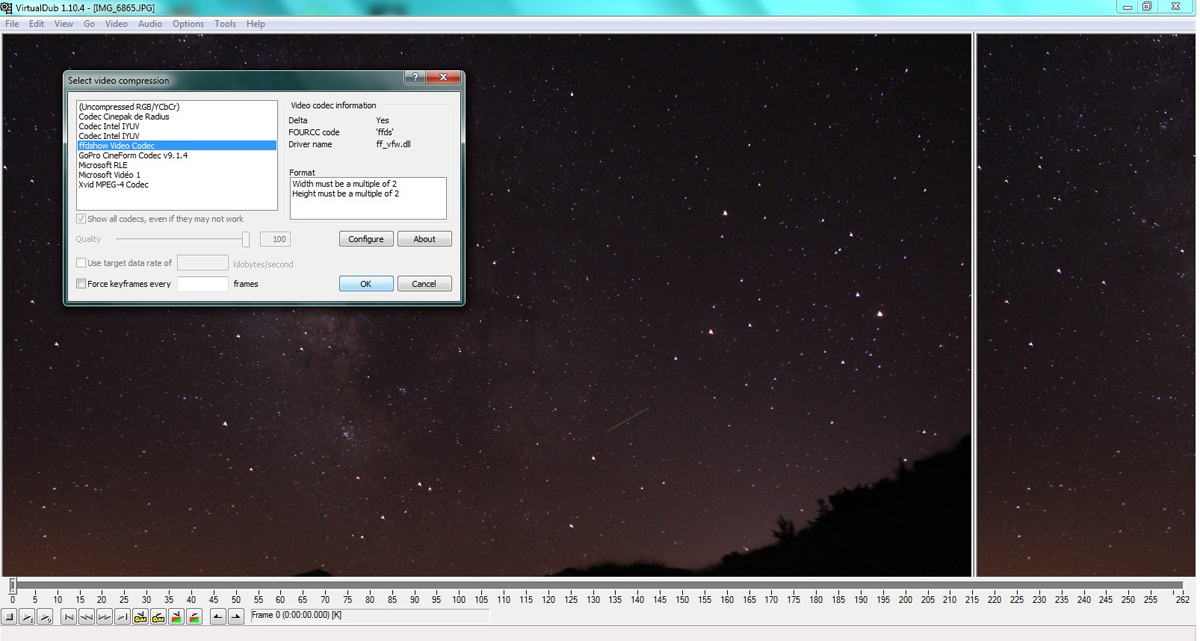
Task: Click the Configure button
Action: [366, 239]
